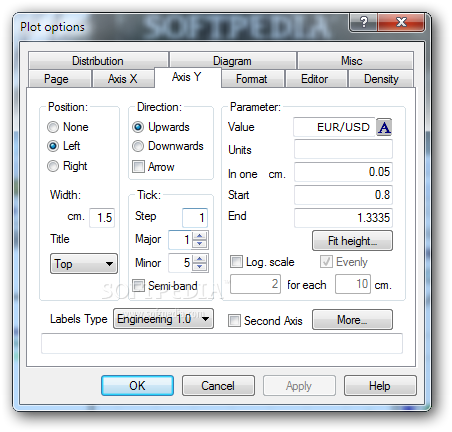This screenshot has height=432, width=452.
Task: Switch to the Distribution tab
Action: tap(98, 61)
